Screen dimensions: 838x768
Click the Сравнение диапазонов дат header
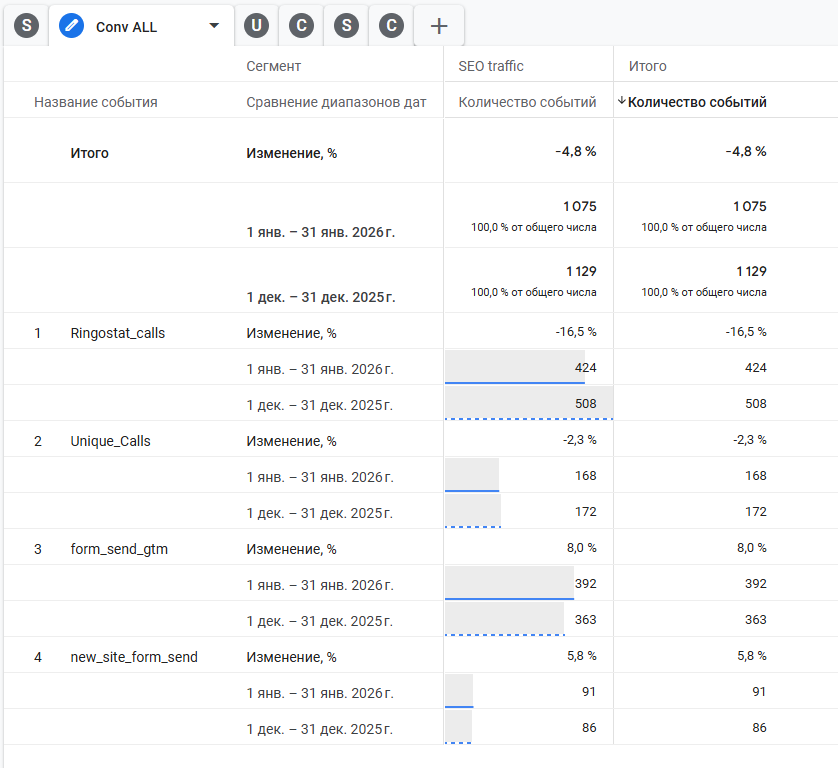click(x=336, y=102)
